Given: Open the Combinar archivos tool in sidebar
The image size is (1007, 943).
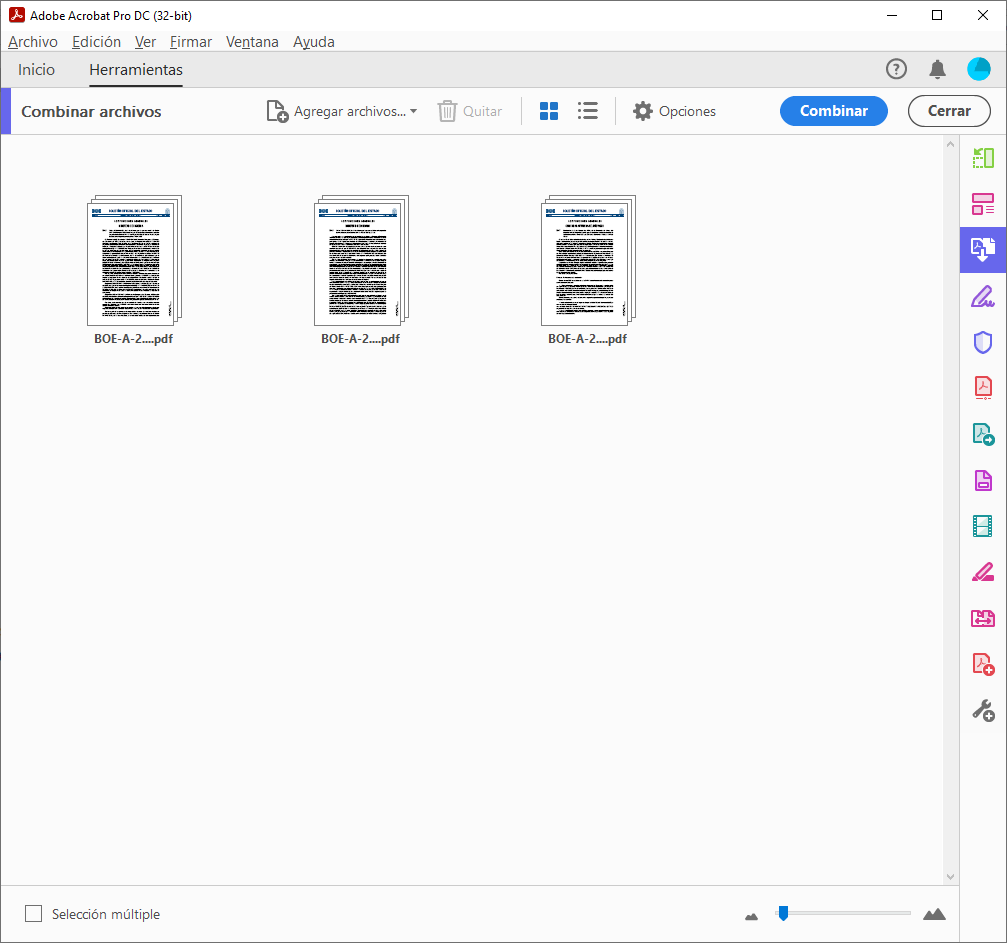Looking at the screenshot, I should pos(983,249).
